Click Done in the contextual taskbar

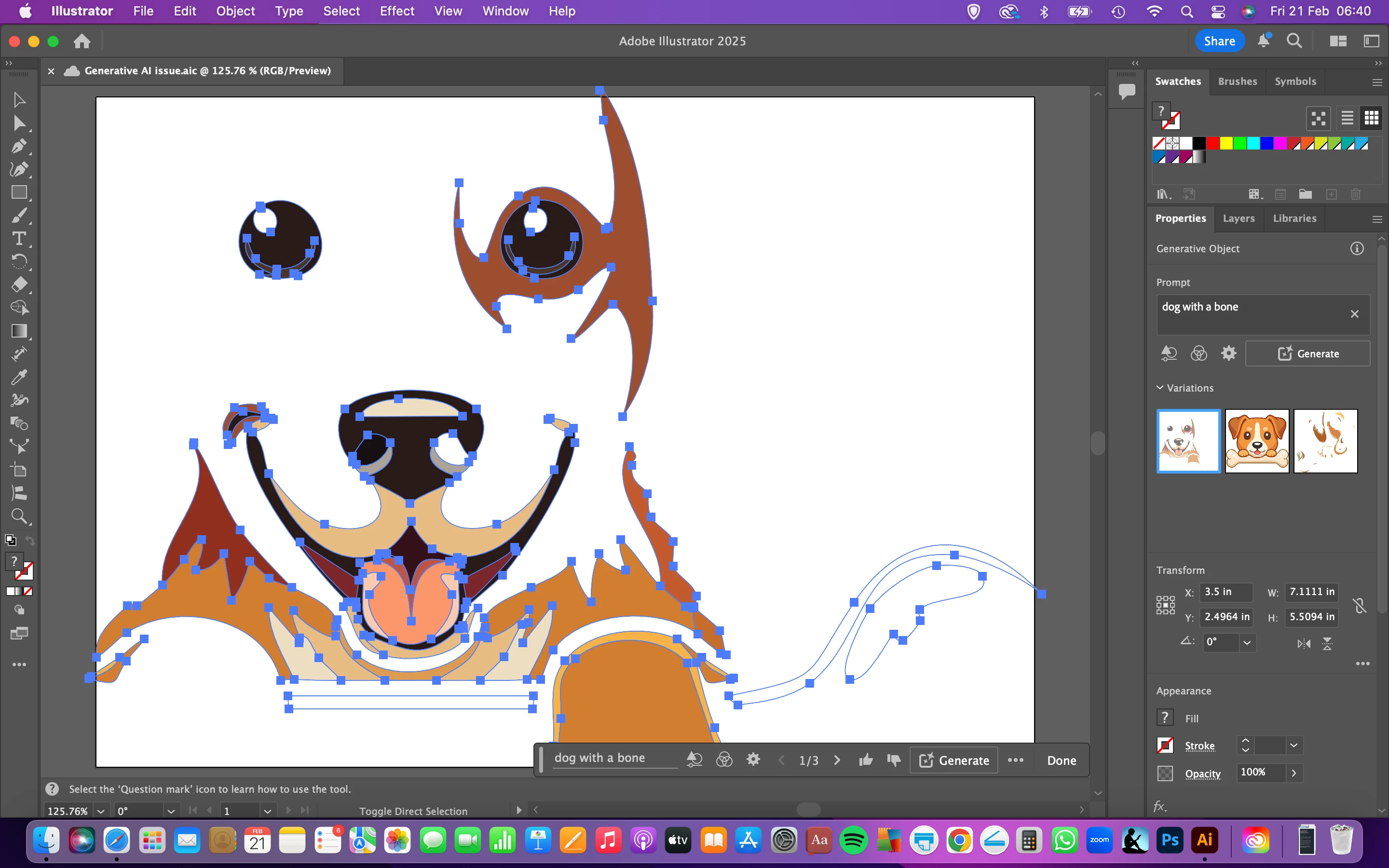[x=1061, y=760]
